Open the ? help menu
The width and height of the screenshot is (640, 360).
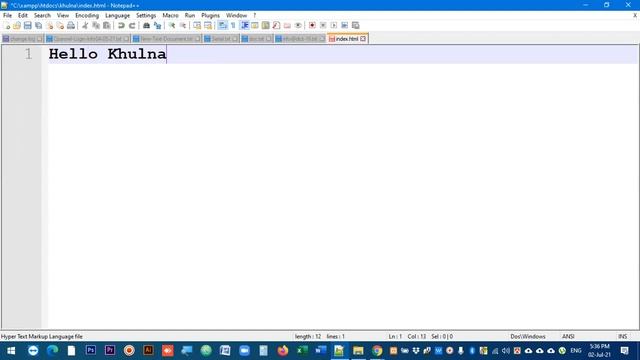coord(255,15)
